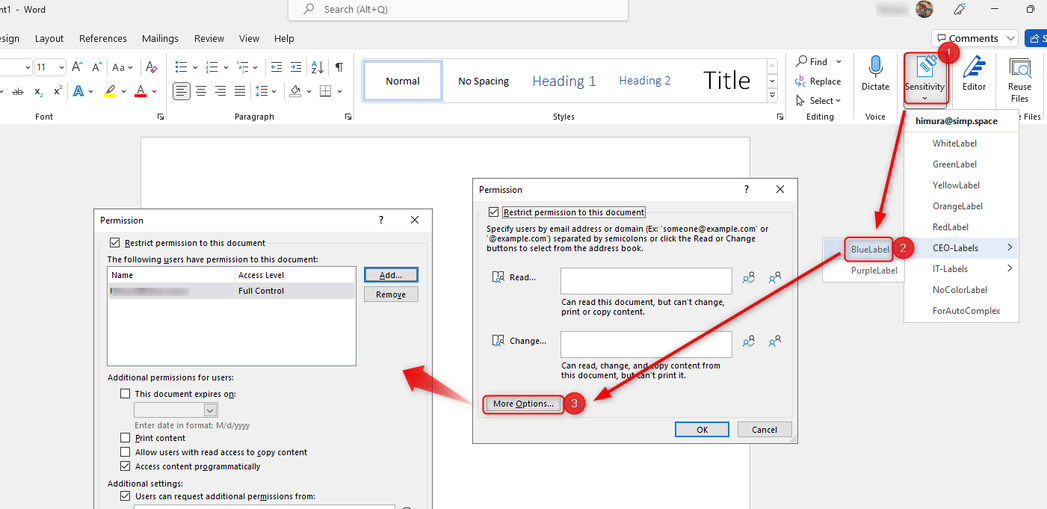The width and height of the screenshot is (1047, 509).
Task: Open highlight color dropdown arrow
Action: pos(124,91)
